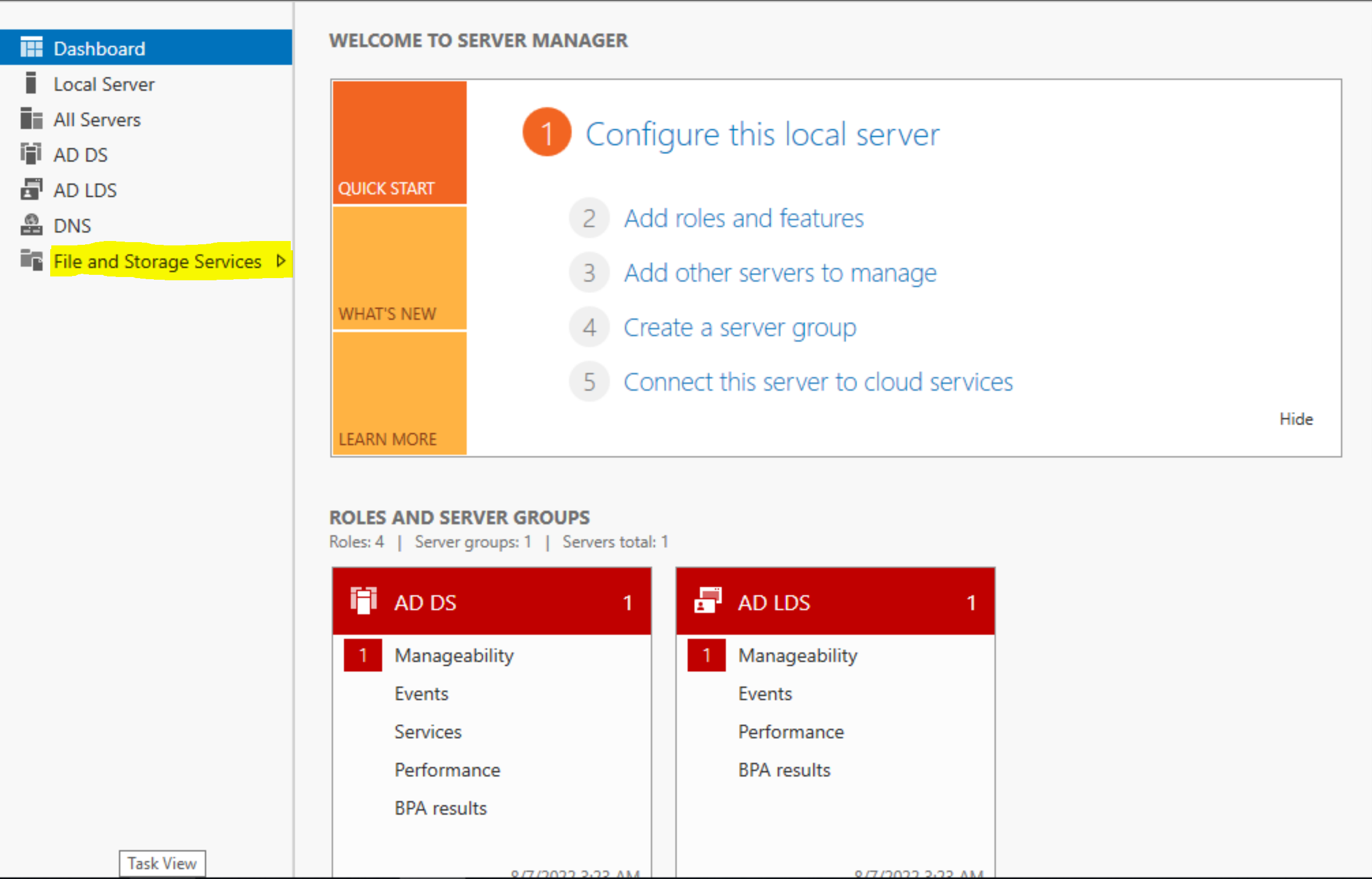The width and height of the screenshot is (1372, 879).
Task: Click the AD LDS sidebar icon
Action: click(32, 189)
